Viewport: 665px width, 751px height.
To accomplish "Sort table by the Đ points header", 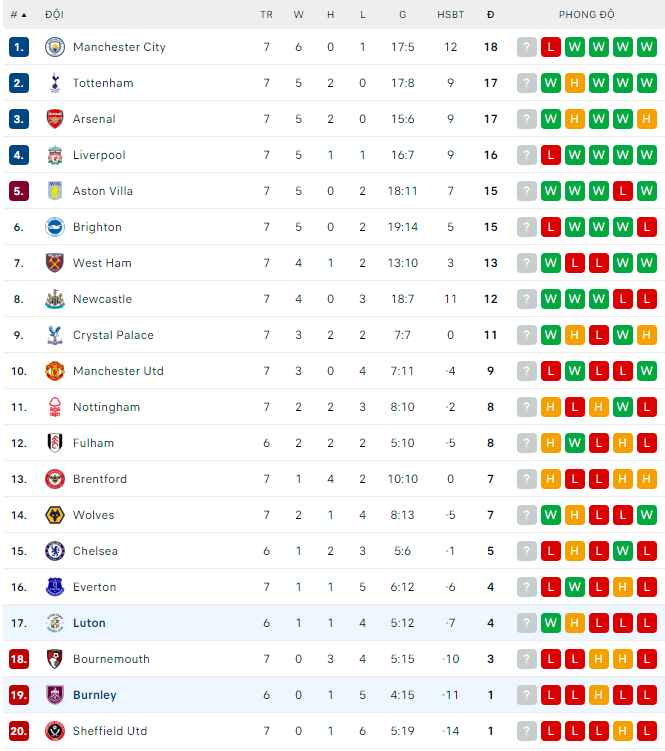I will (x=490, y=15).
